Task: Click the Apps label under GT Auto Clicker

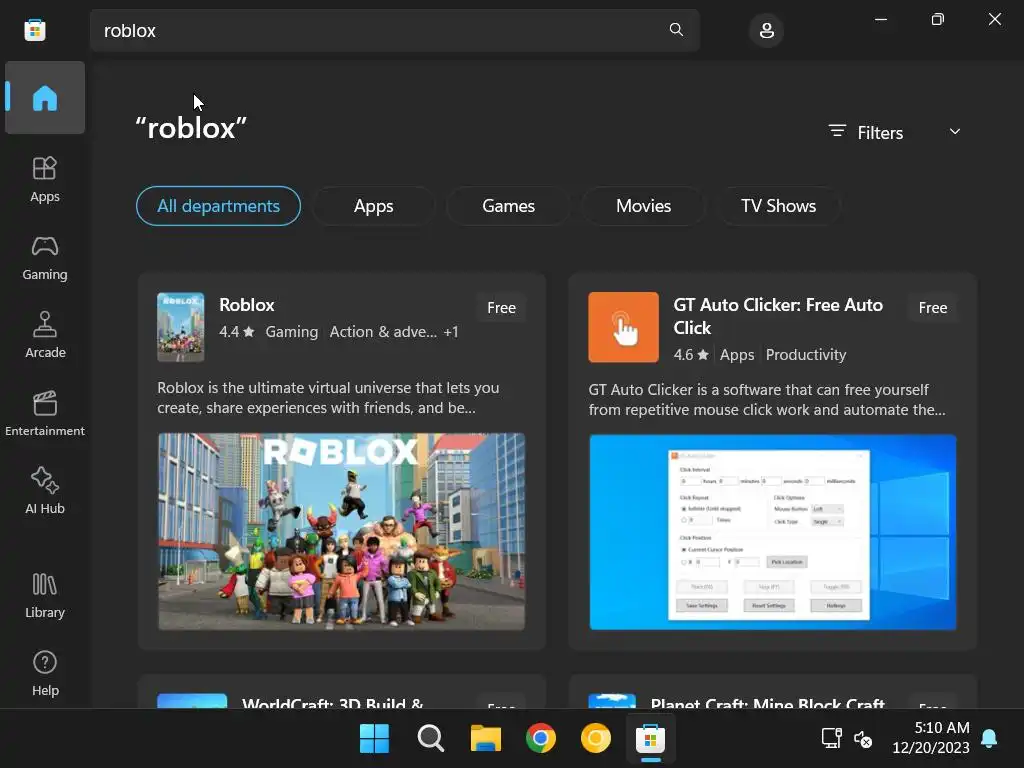Action: pos(737,355)
